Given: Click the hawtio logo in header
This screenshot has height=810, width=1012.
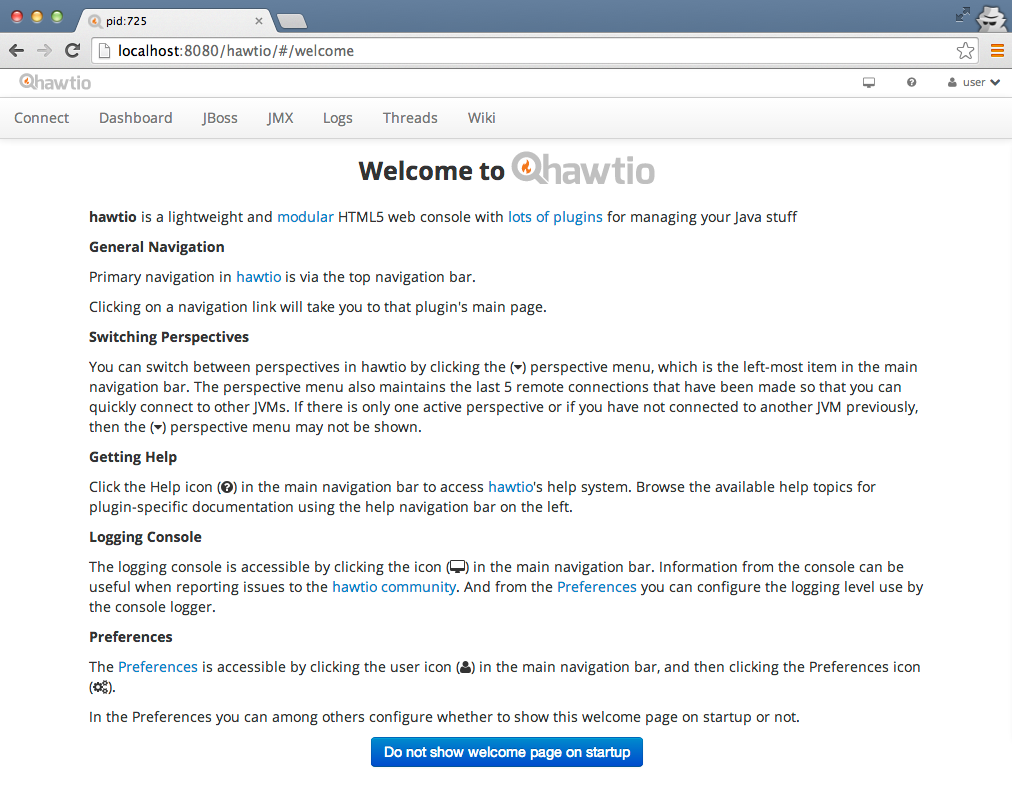Looking at the screenshot, I should [55, 82].
